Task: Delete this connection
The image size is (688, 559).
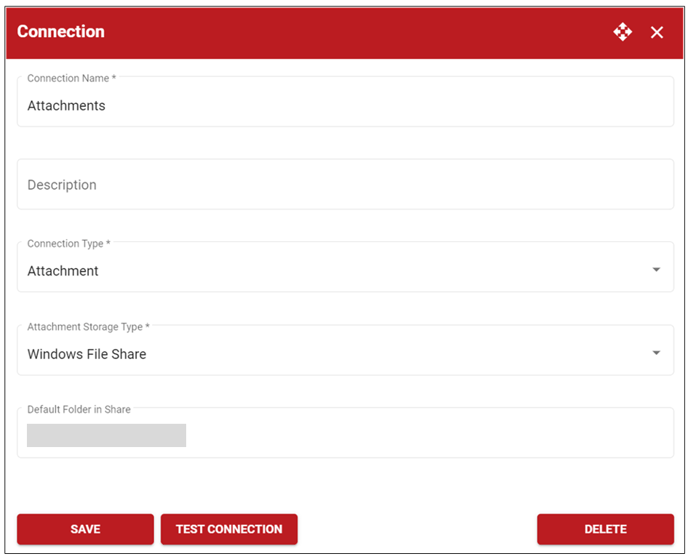Action: point(606,529)
